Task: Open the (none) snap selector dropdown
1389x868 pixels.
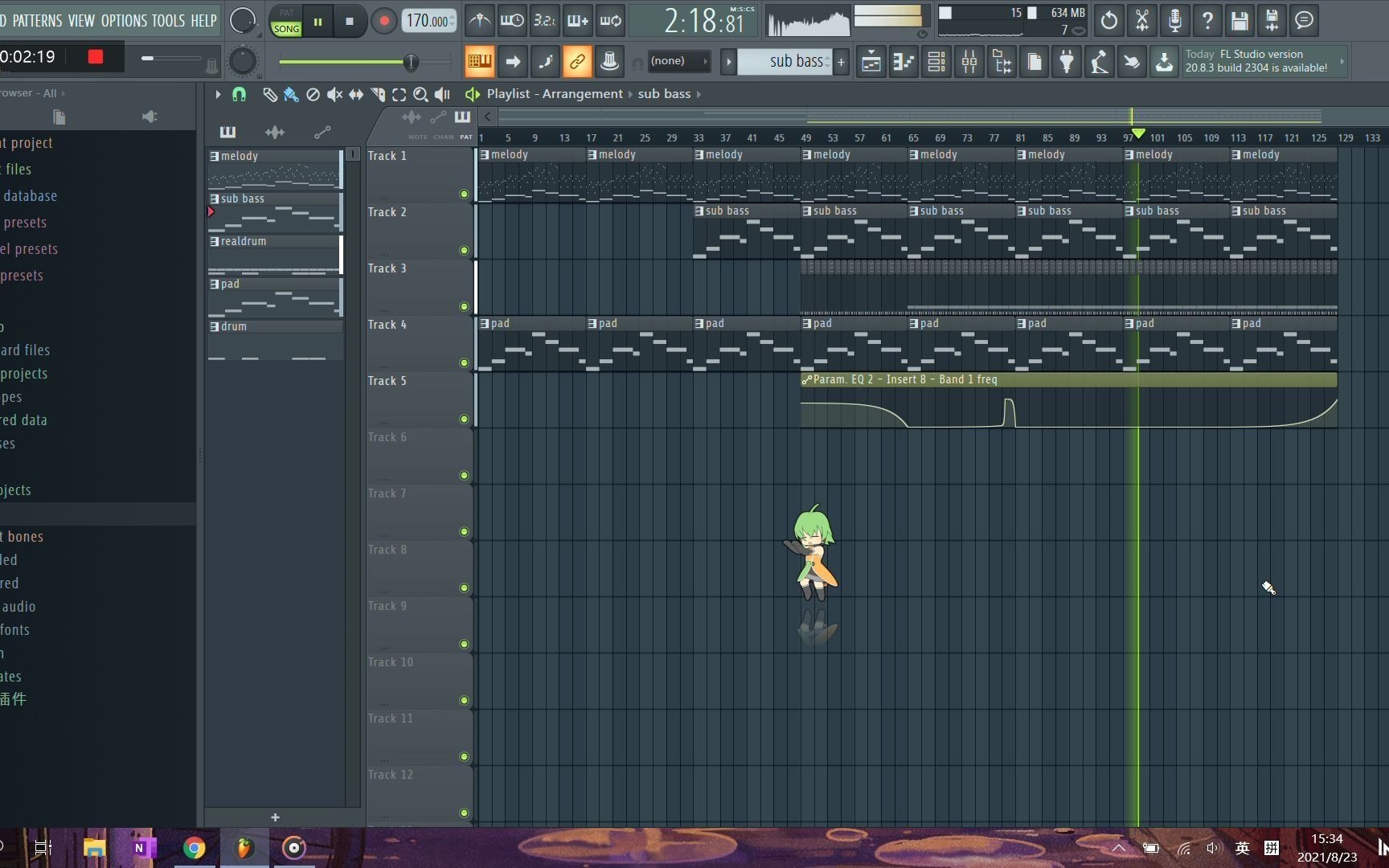Action: tap(678, 61)
